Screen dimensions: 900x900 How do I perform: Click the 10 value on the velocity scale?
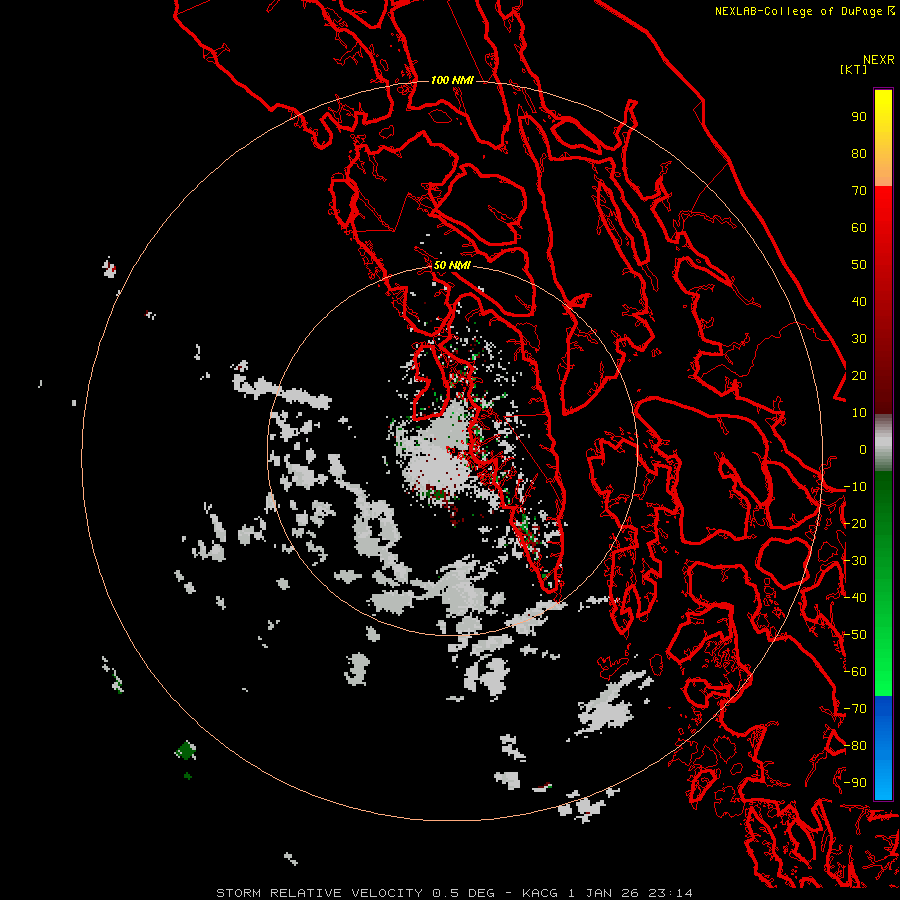pyautogui.click(x=859, y=413)
